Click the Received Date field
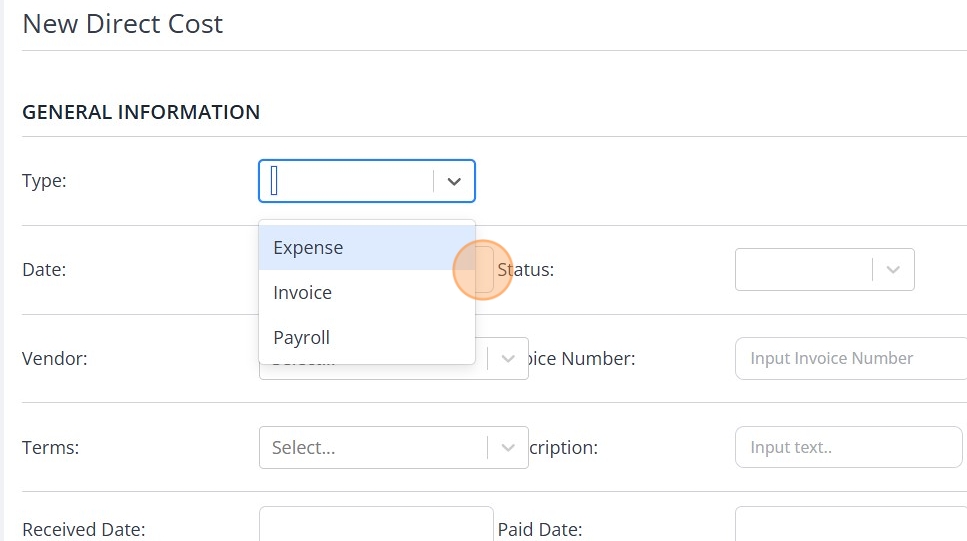 click(x=375, y=526)
